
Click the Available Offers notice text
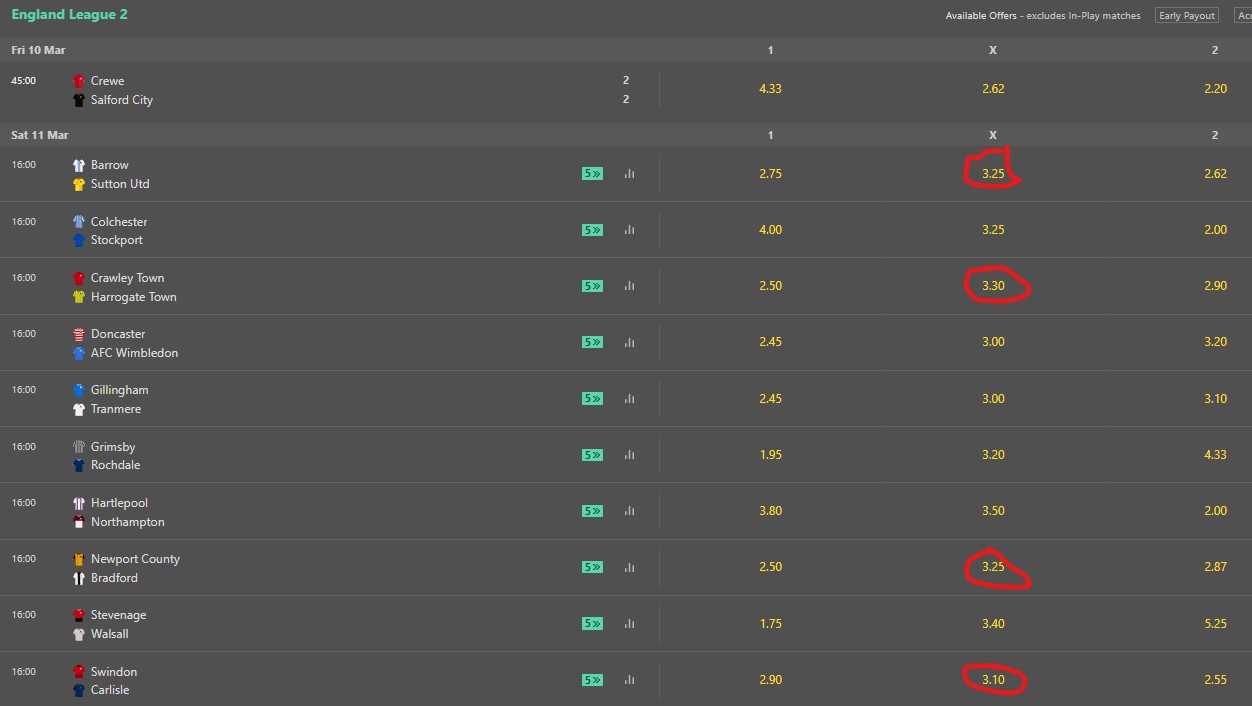[1043, 16]
